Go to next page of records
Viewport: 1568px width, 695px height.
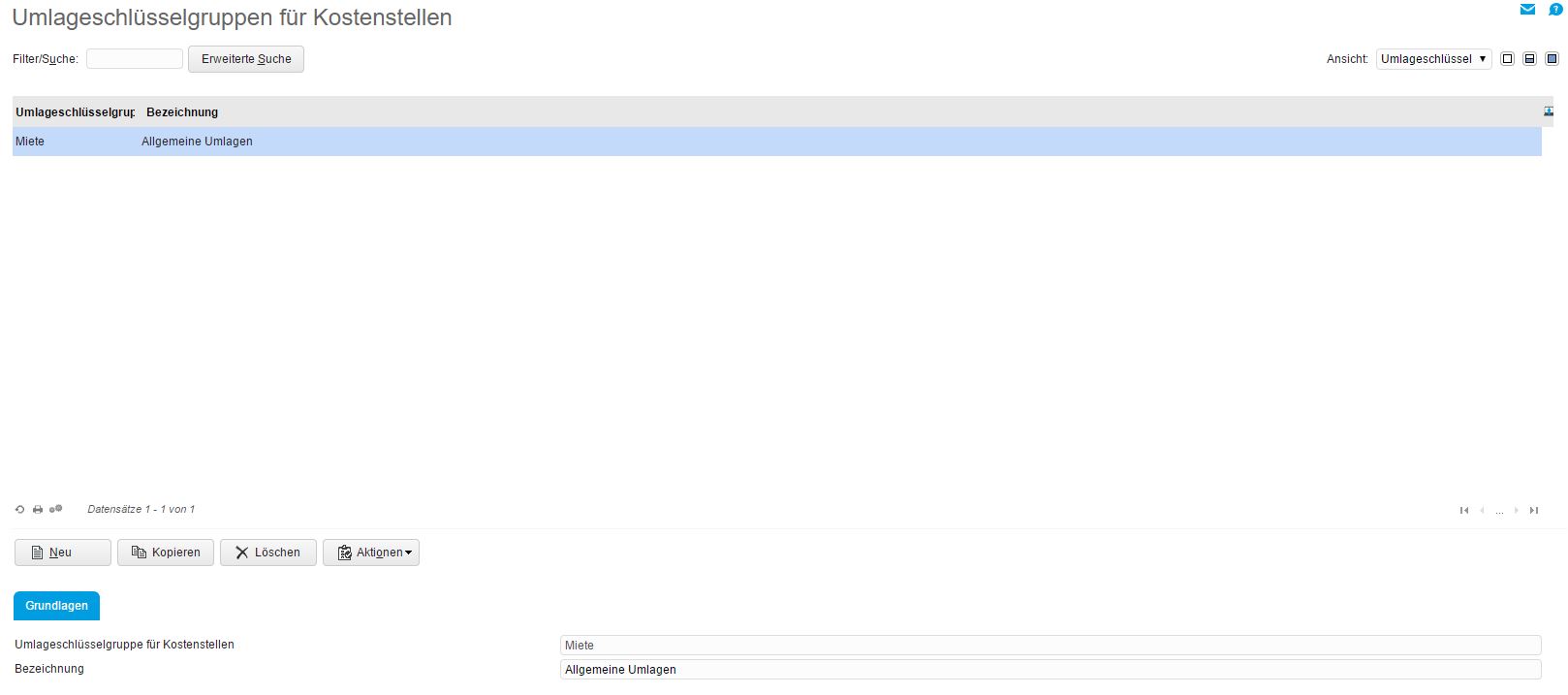(1517, 511)
